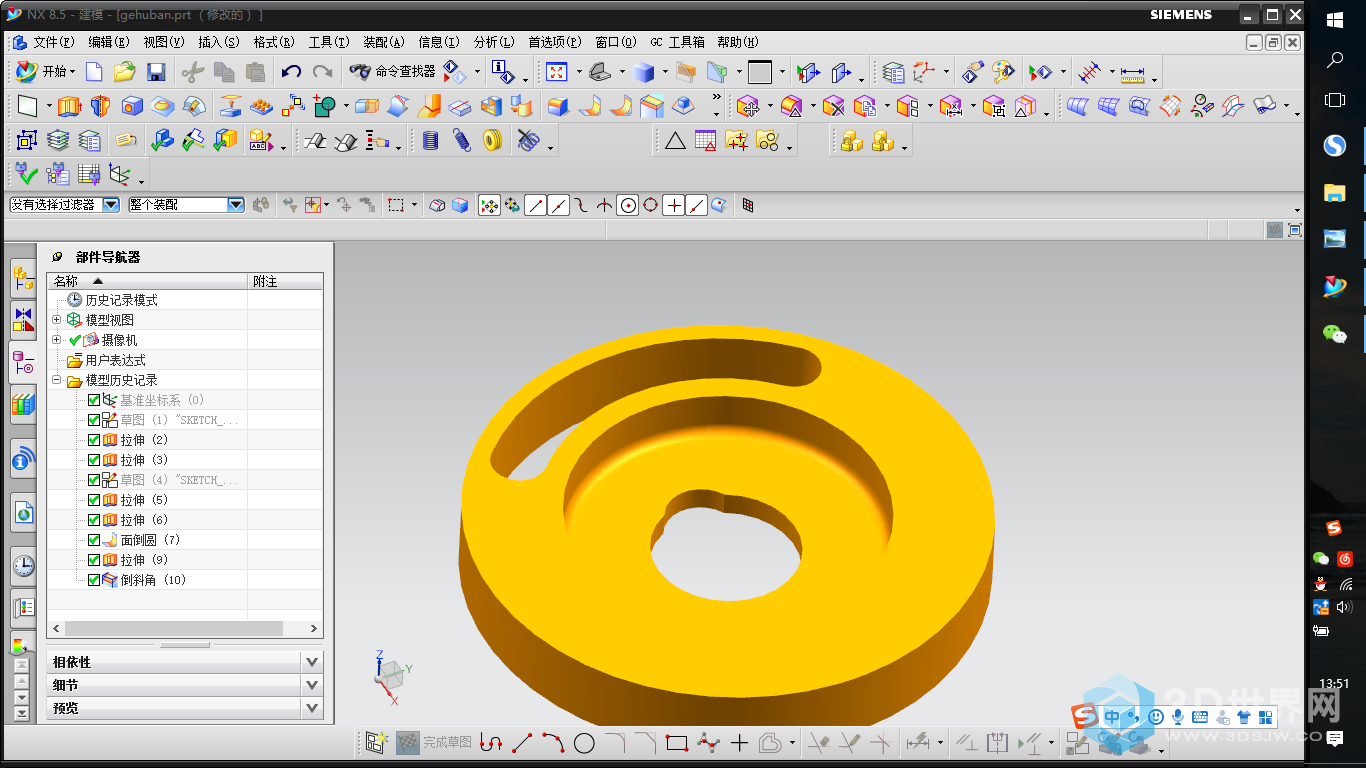Open the Command Finder binoculars

[x=360, y=72]
